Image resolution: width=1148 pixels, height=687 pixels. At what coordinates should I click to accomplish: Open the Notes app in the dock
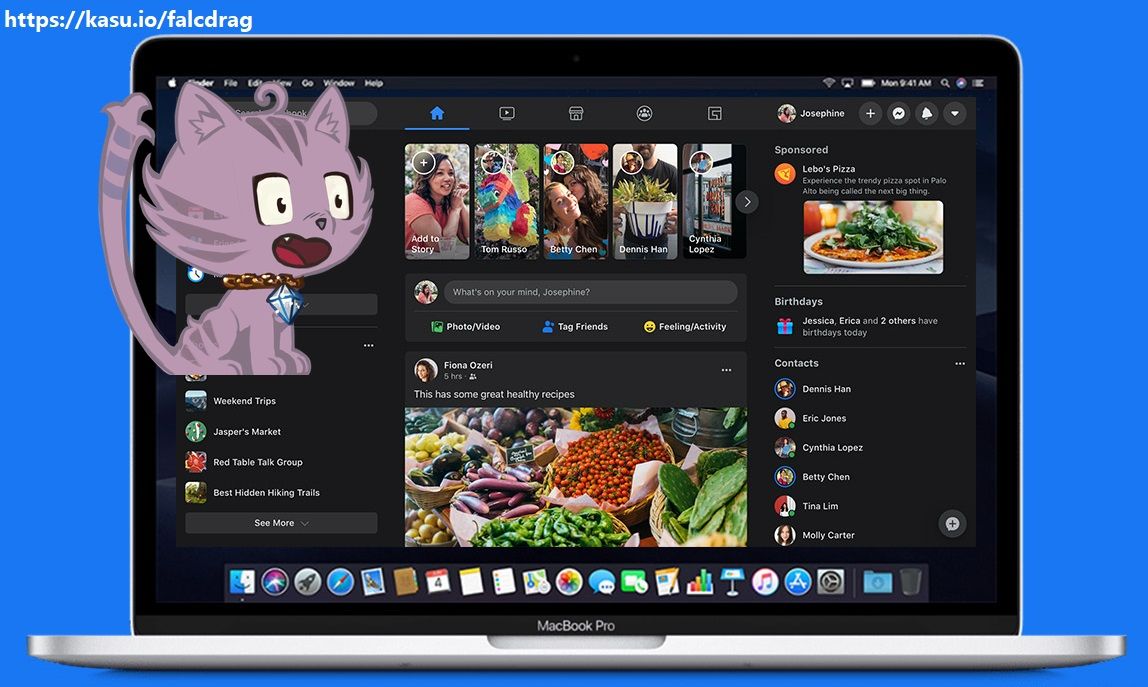tap(471, 582)
